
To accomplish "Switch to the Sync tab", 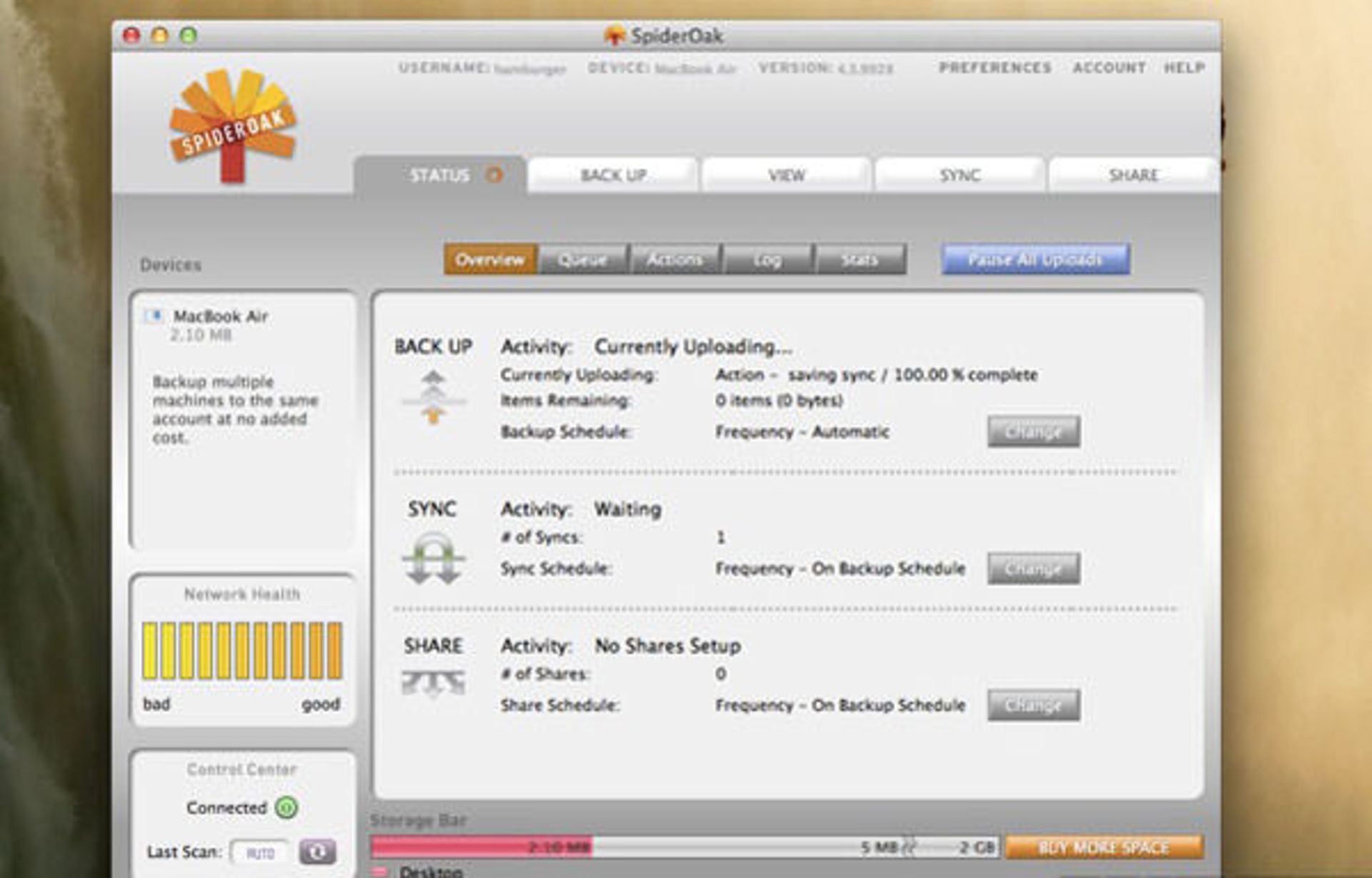I will (x=960, y=175).
